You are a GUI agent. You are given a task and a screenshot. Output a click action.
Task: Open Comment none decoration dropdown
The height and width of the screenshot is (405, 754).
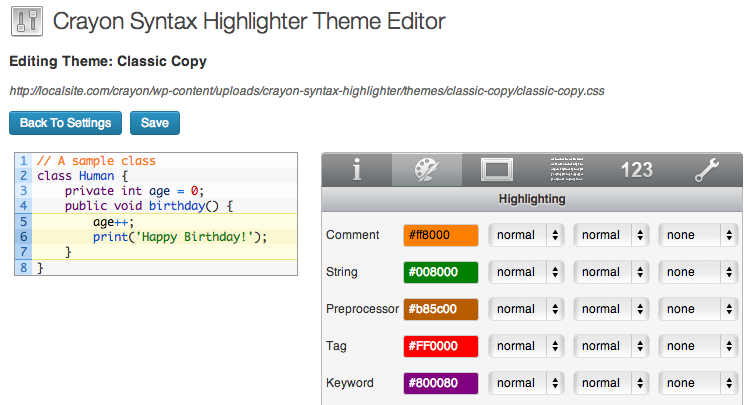pyautogui.click(x=698, y=235)
